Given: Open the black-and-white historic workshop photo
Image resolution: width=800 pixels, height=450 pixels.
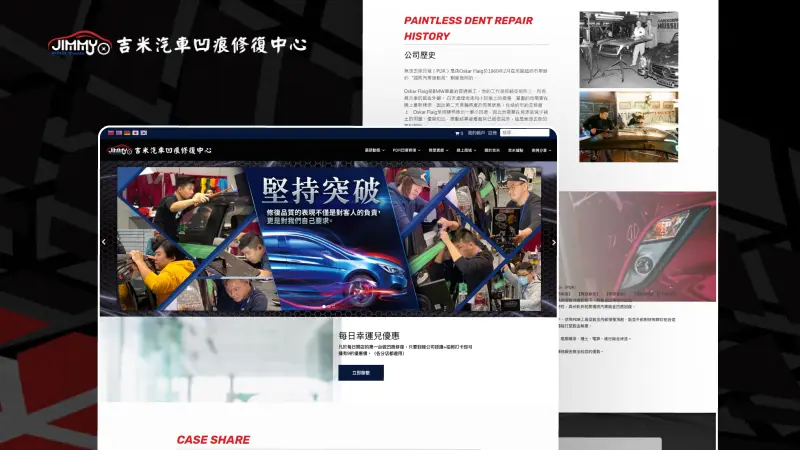Looking at the screenshot, I should coord(629,49).
